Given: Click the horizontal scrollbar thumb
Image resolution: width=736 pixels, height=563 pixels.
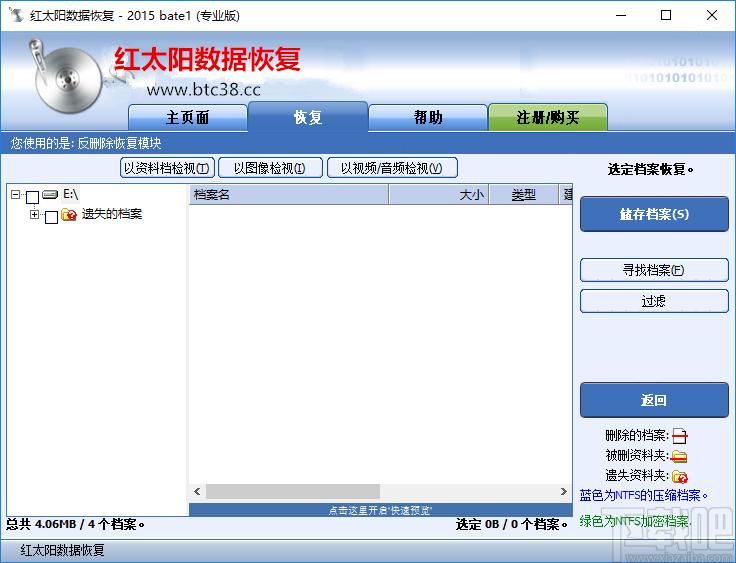Looking at the screenshot, I should coord(293,492).
